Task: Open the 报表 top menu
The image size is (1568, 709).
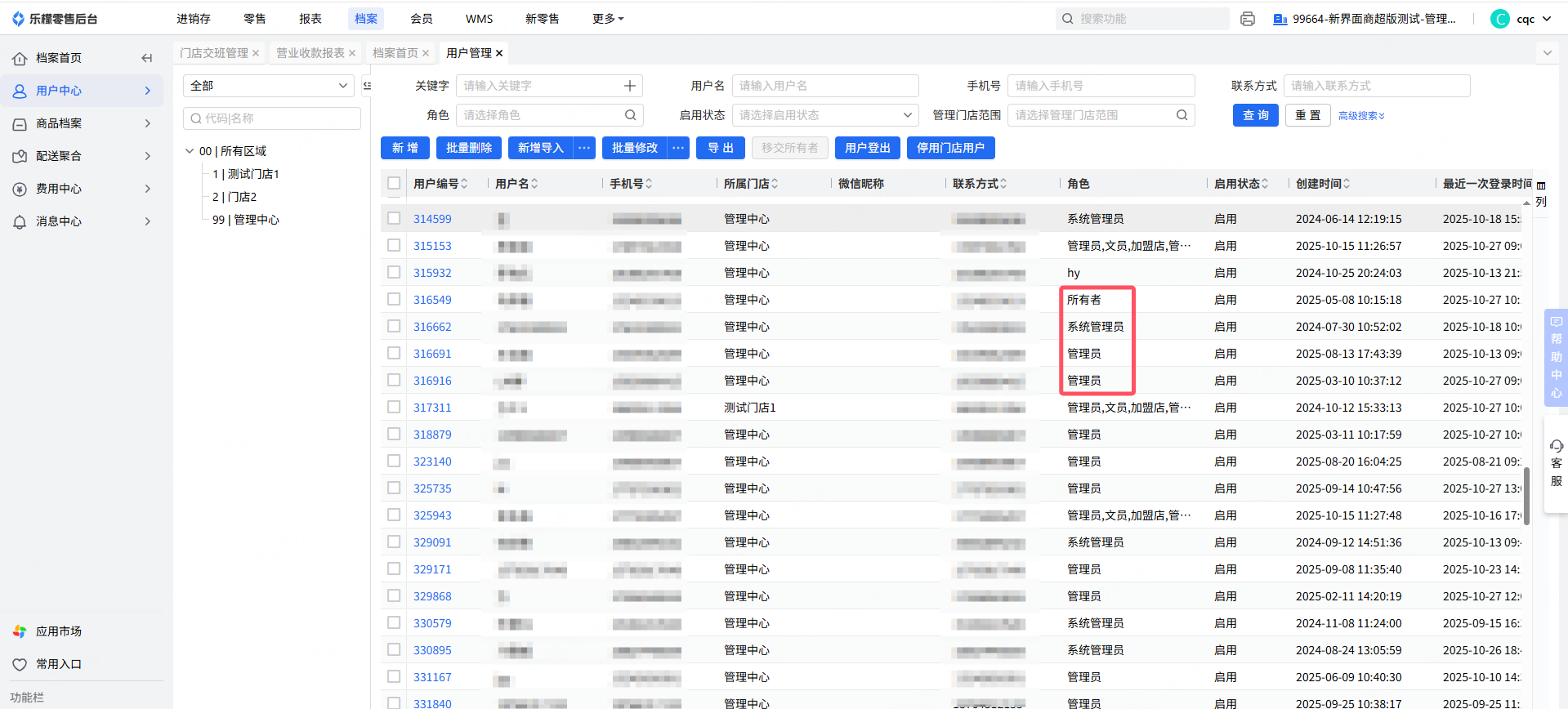Action: [x=310, y=19]
